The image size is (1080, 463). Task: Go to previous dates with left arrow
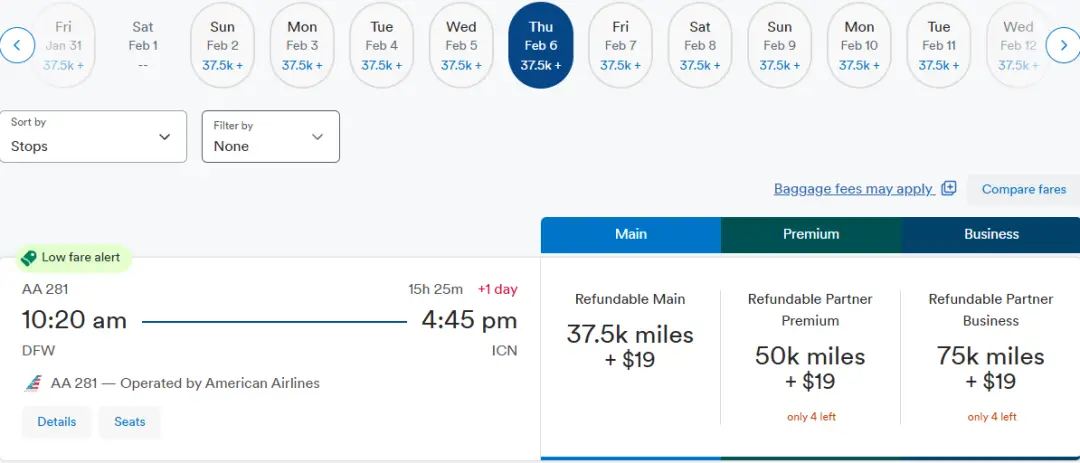pyautogui.click(x=18, y=45)
